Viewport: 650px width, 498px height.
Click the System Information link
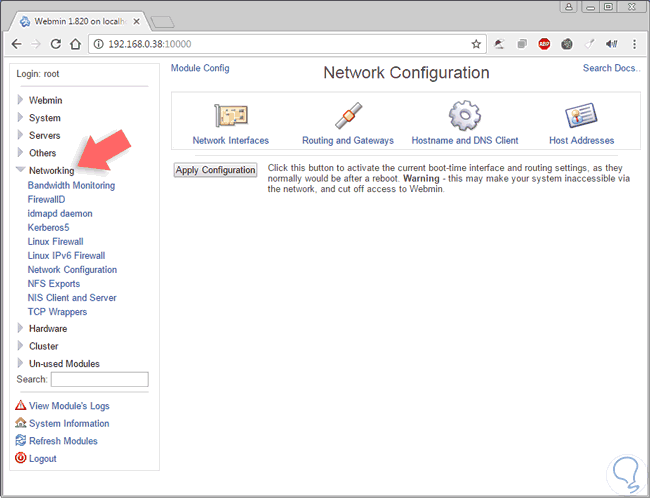pyautogui.click(x=69, y=423)
